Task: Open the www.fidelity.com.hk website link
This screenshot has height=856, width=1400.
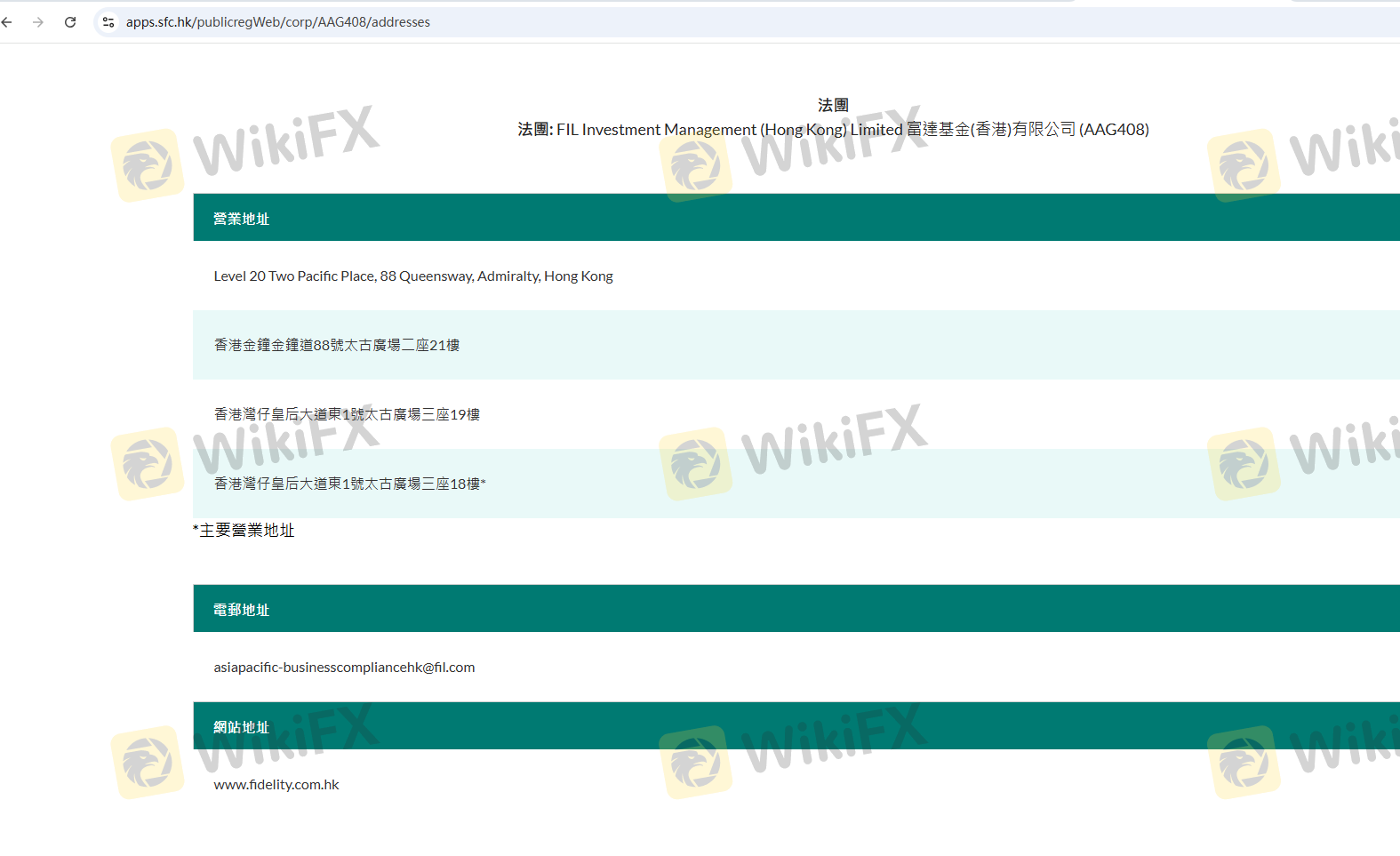Action: point(276,785)
